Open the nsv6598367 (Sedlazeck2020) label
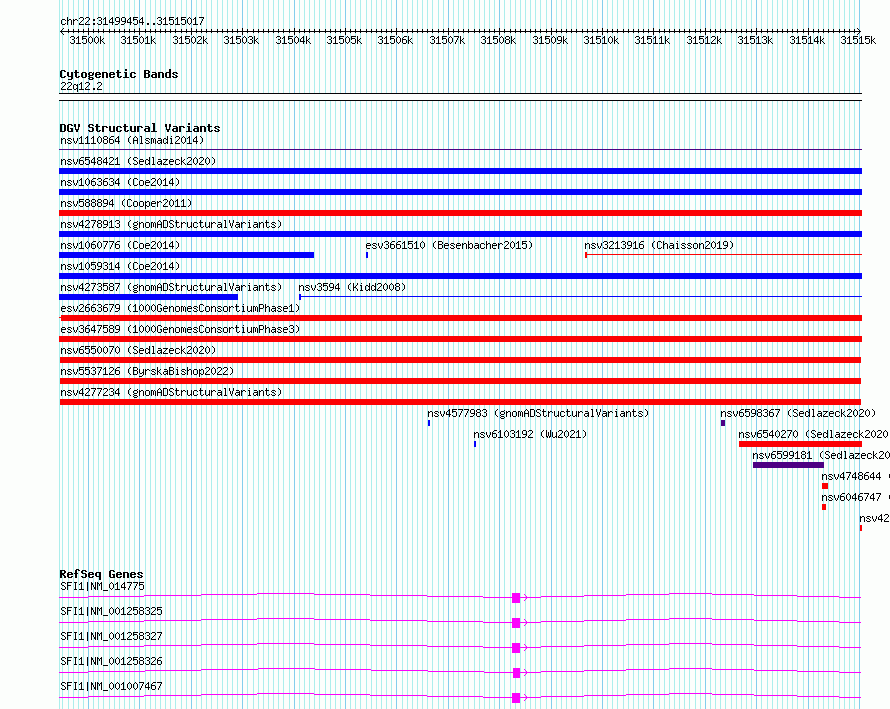The height and width of the screenshot is (709, 890). 798,413
